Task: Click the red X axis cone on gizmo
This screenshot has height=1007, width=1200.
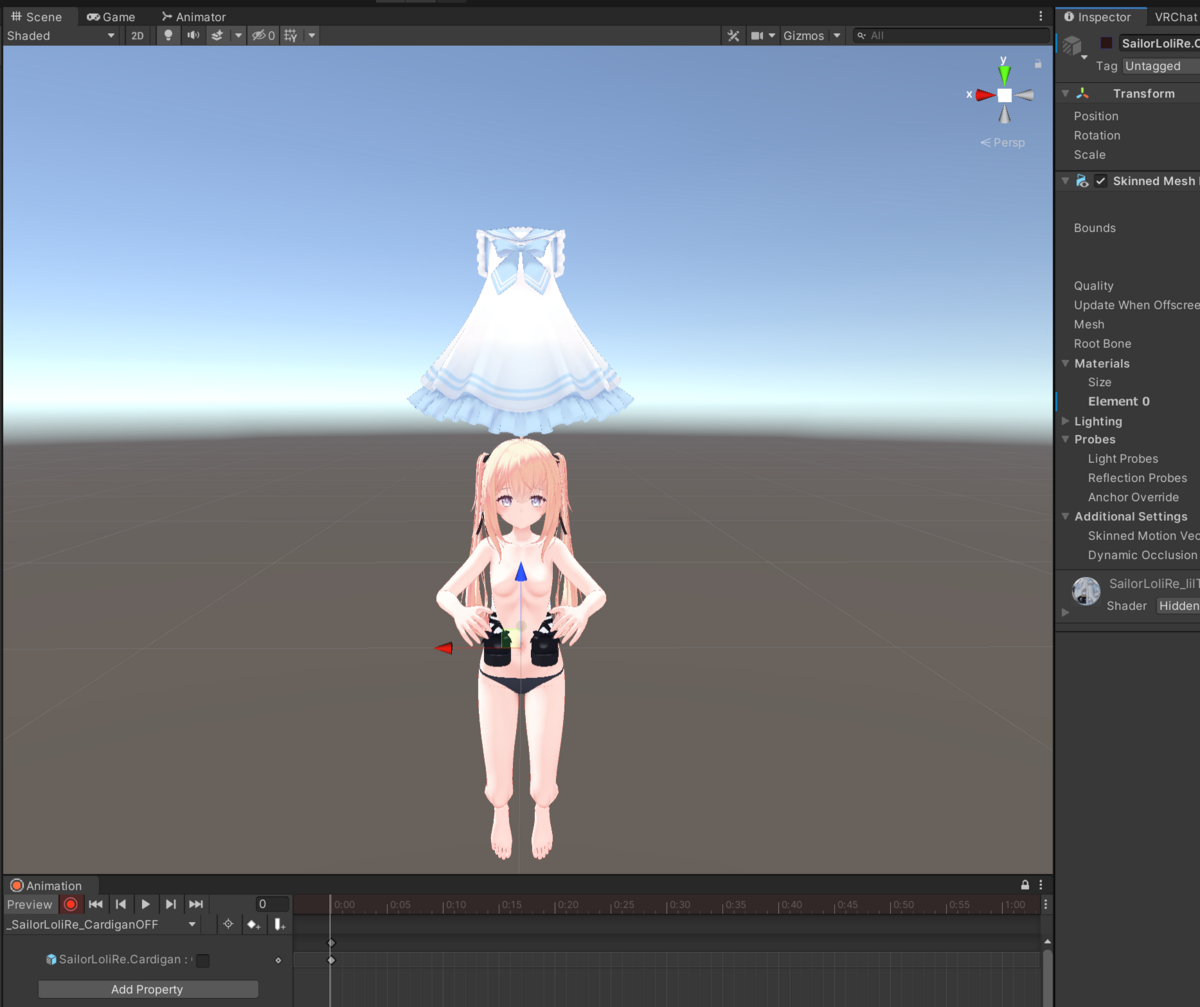Action: point(984,95)
